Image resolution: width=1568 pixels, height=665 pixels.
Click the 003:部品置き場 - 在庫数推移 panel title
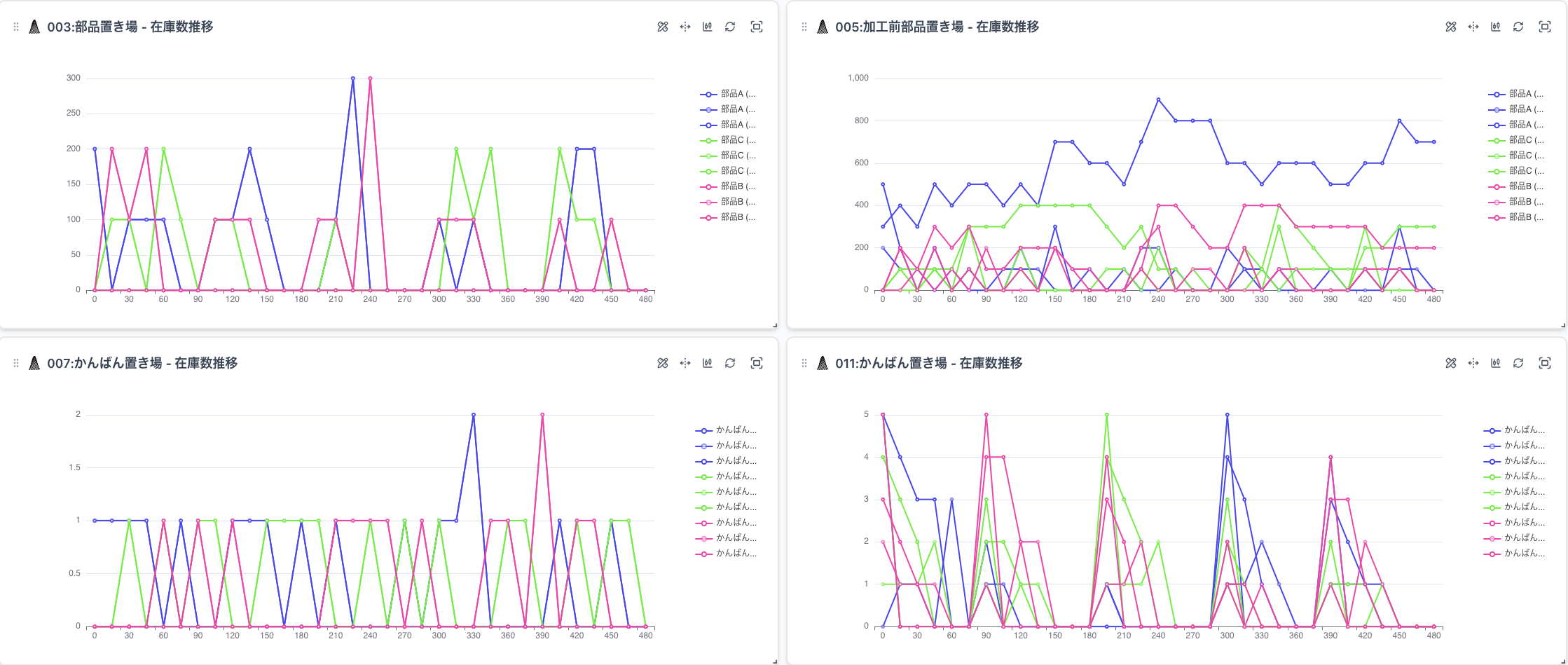130,27
